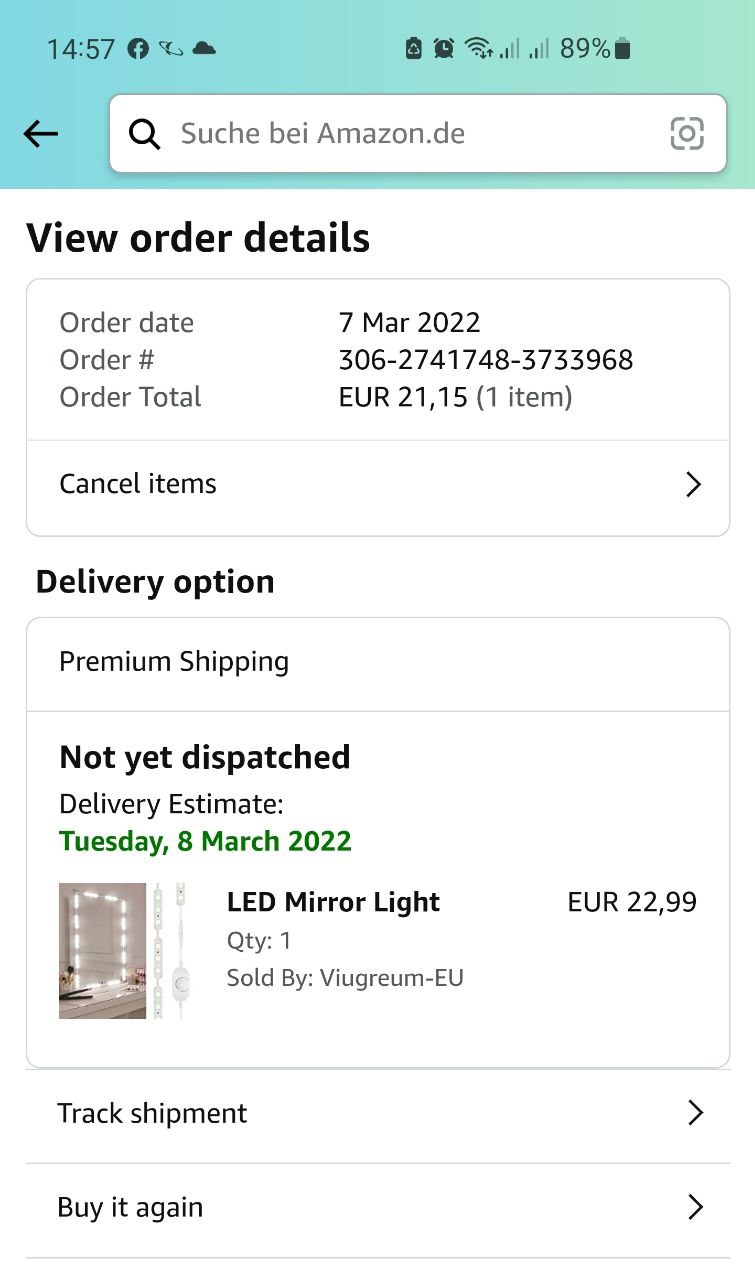
Task: Tap the battery indicator icon
Action: (622, 48)
